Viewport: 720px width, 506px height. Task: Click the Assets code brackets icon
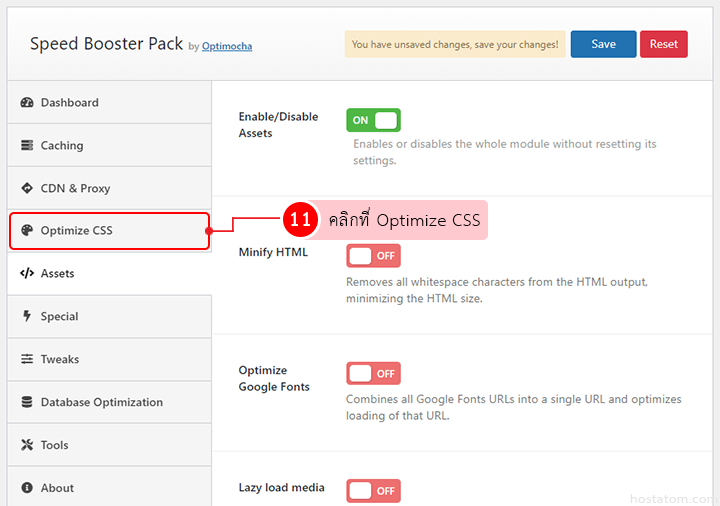27,274
